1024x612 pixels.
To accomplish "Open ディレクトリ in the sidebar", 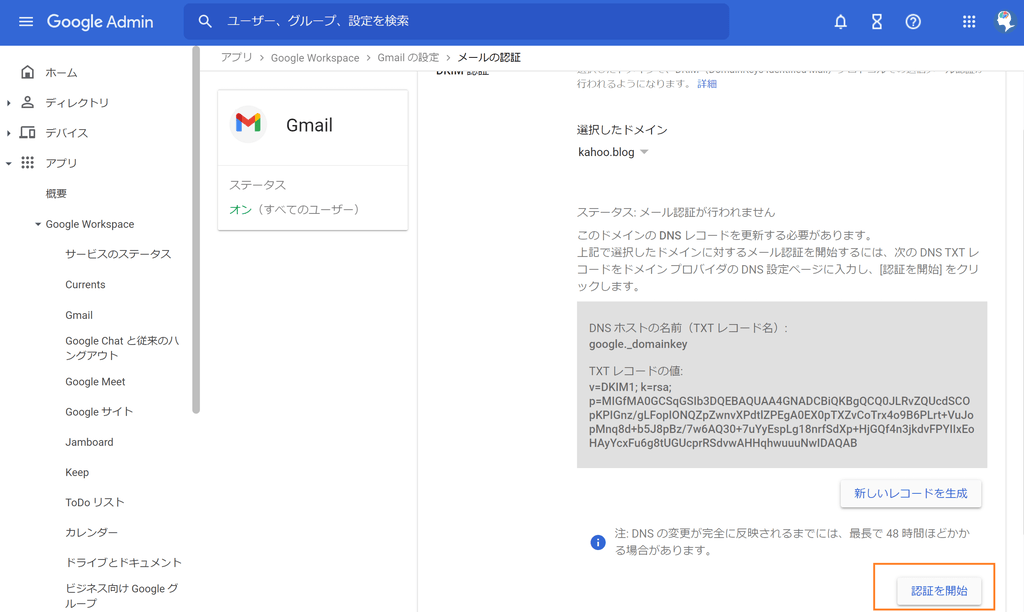I will click(x=77, y=103).
